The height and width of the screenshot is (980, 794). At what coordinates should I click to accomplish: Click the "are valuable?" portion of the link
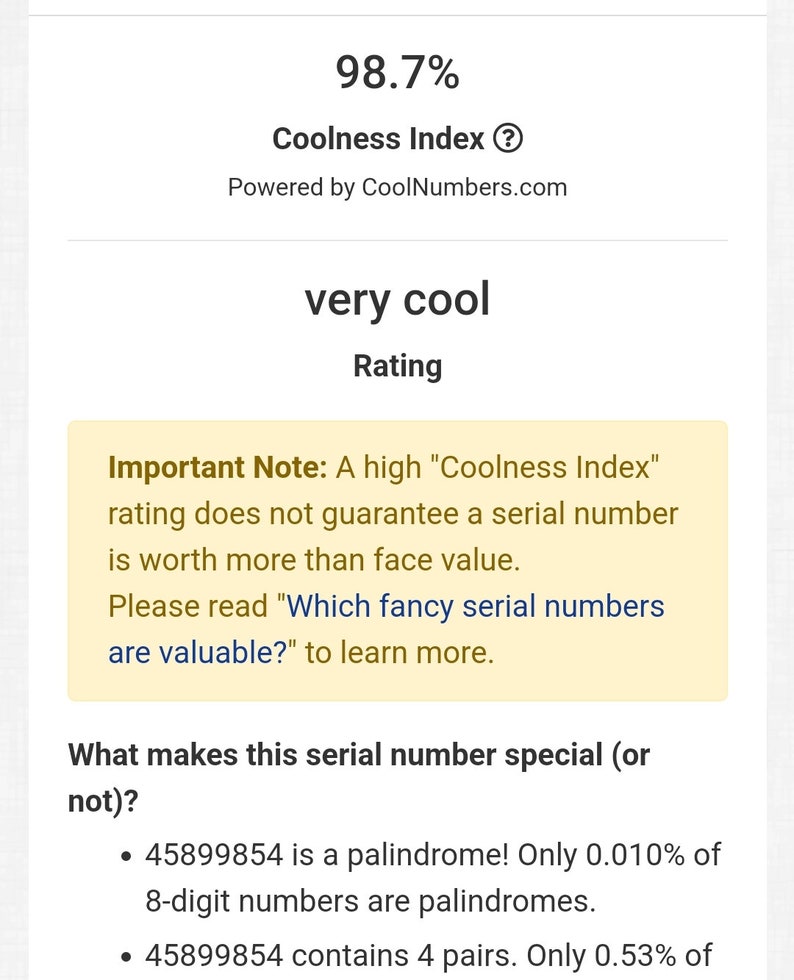coord(198,652)
